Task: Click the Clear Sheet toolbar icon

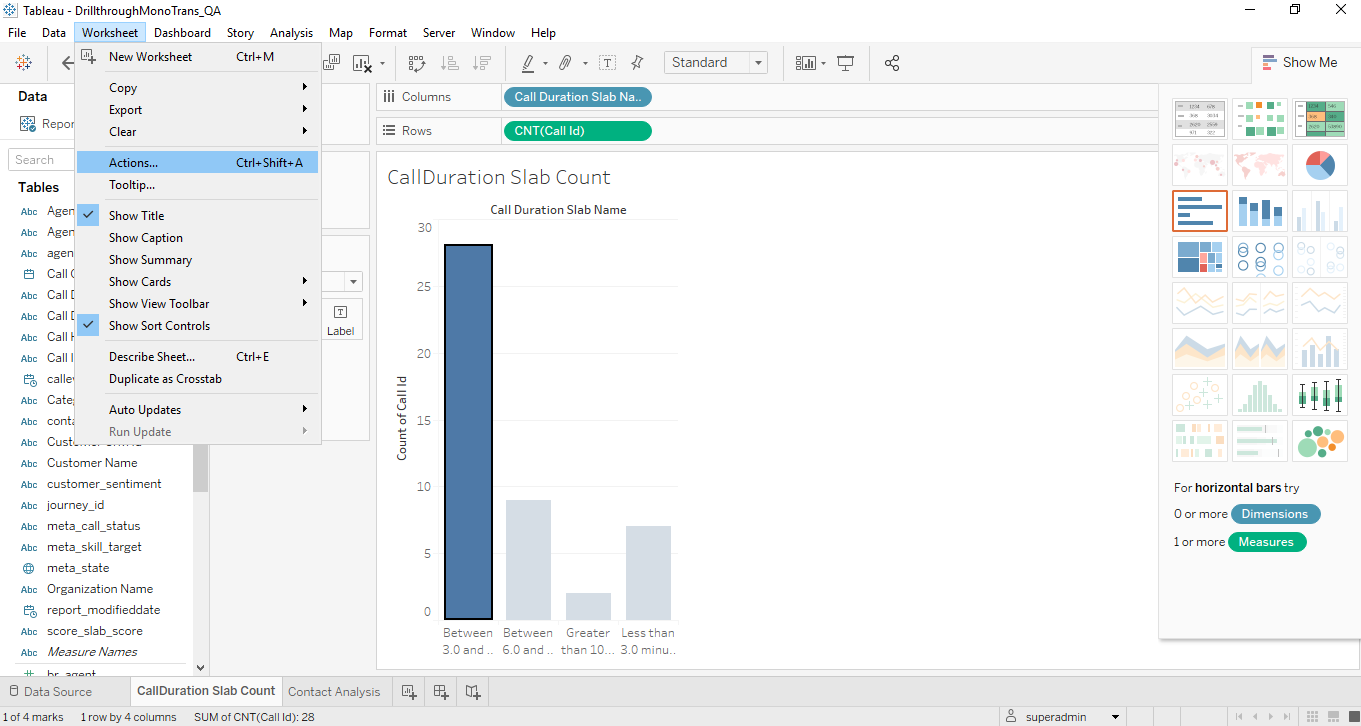Action: point(361,63)
